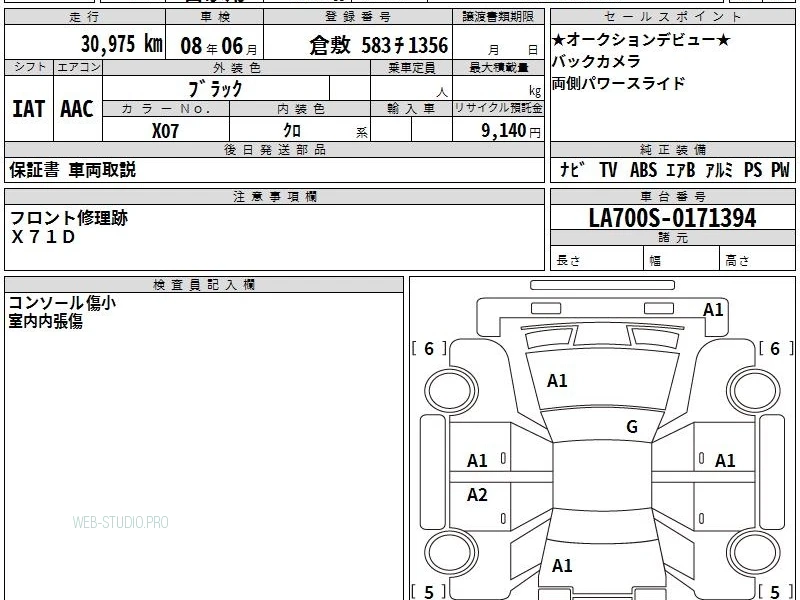Click the text フロント修理跡
The image size is (800, 600).
tap(68, 218)
